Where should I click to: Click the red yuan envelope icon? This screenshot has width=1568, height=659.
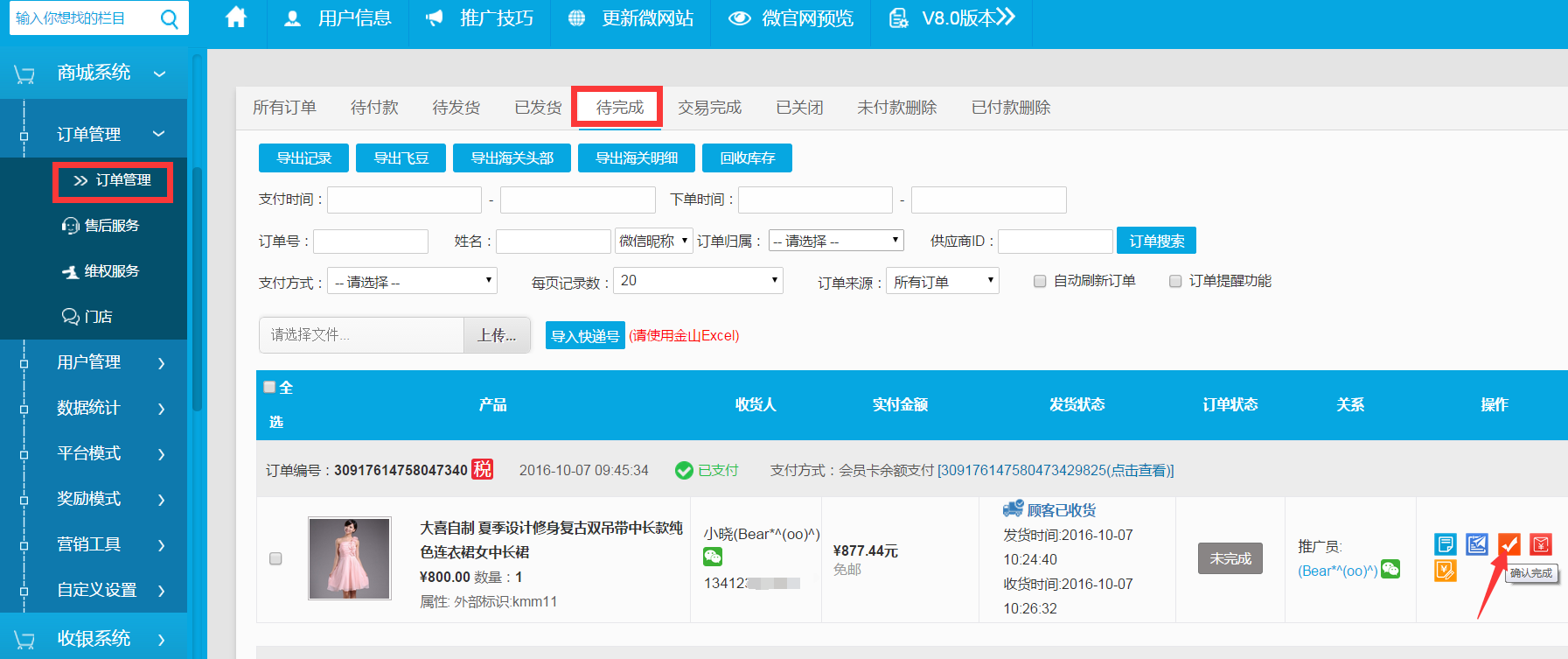pyautogui.click(x=1540, y=544)
